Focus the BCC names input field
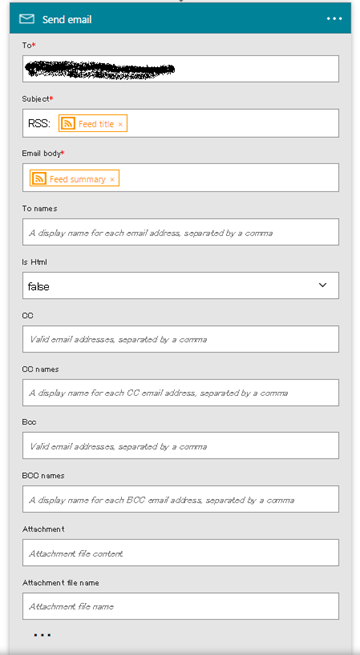Image resolution: width=360 pixels, height=655 pixels. (180, 499)
